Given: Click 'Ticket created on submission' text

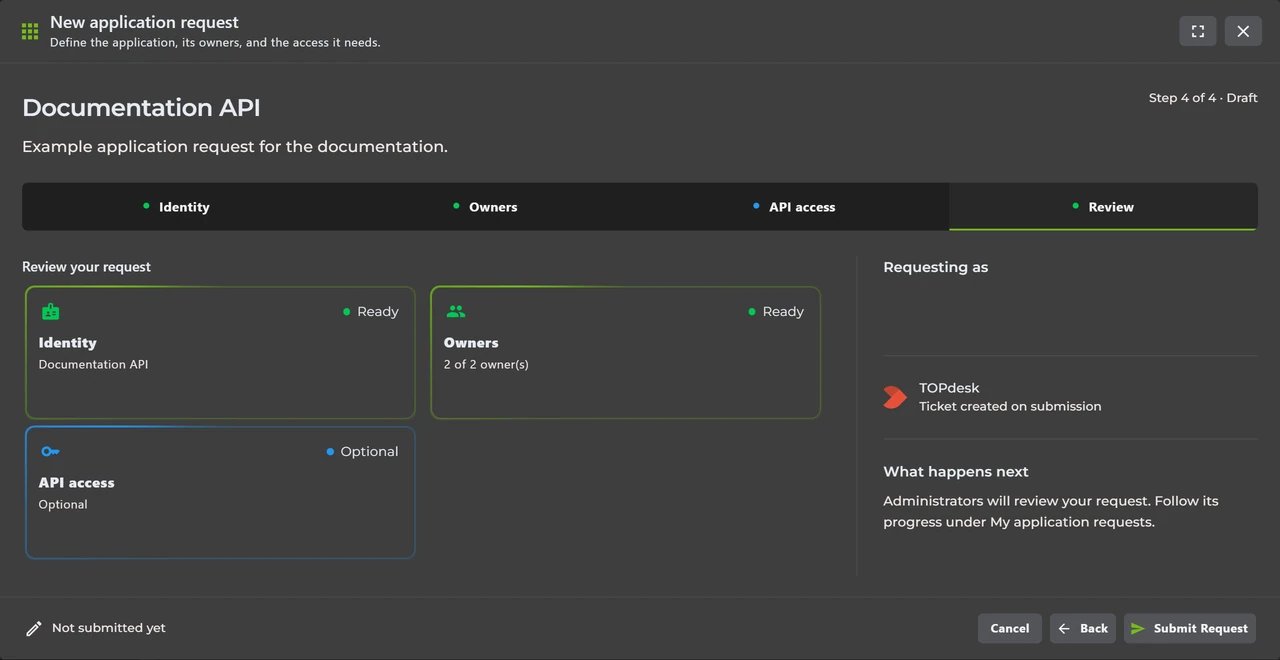Looking at the screenshot, I should pyautogui.click(x=1010, y=406).
